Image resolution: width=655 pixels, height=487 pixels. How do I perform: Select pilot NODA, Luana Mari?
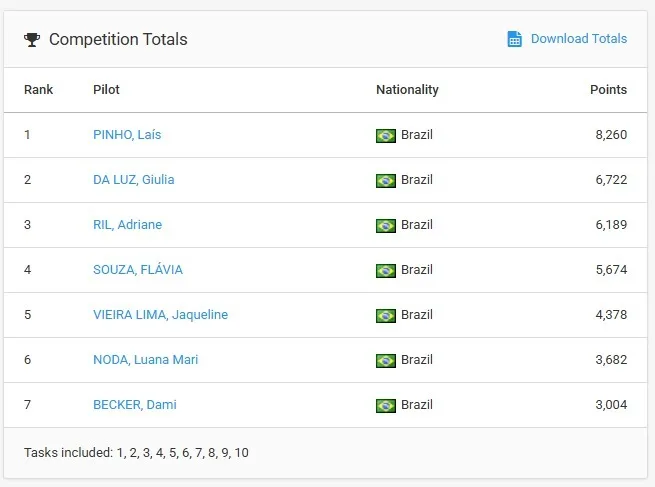145,360
